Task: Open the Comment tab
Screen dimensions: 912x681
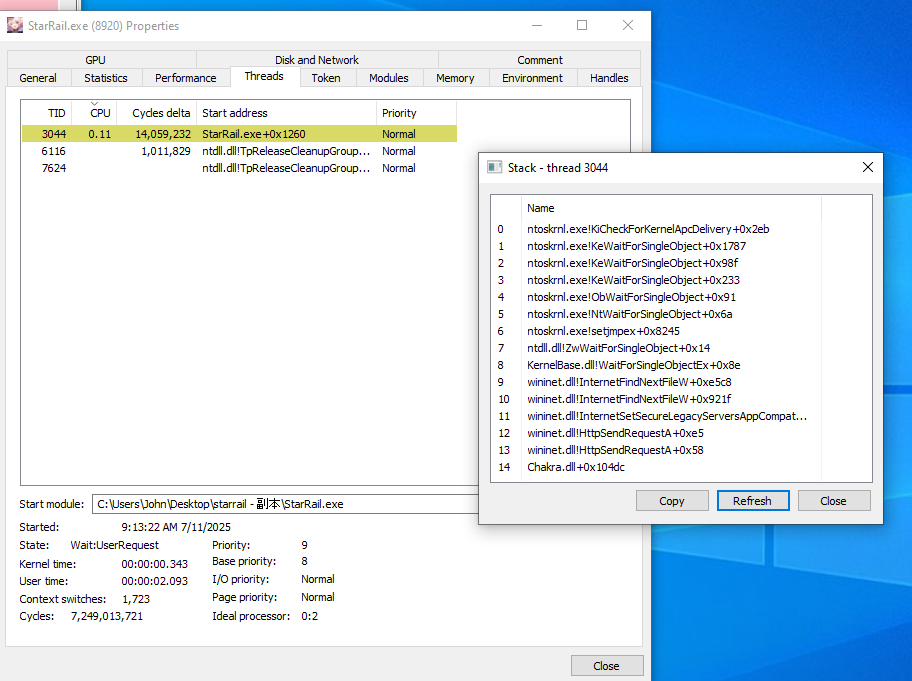Action: [x=540, y=60]
